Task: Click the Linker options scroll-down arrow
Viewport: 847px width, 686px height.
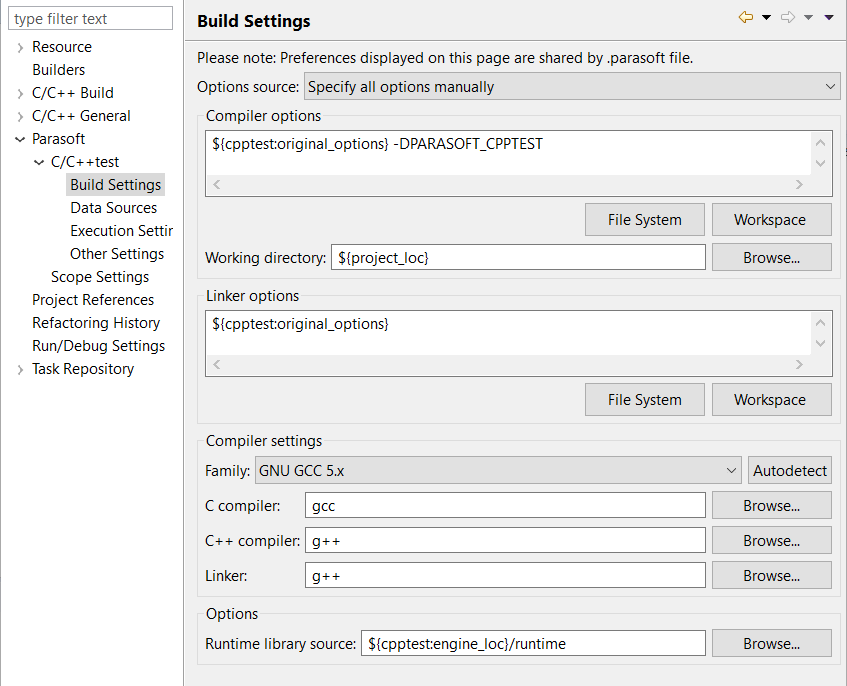Action: [x=820, y=344]
